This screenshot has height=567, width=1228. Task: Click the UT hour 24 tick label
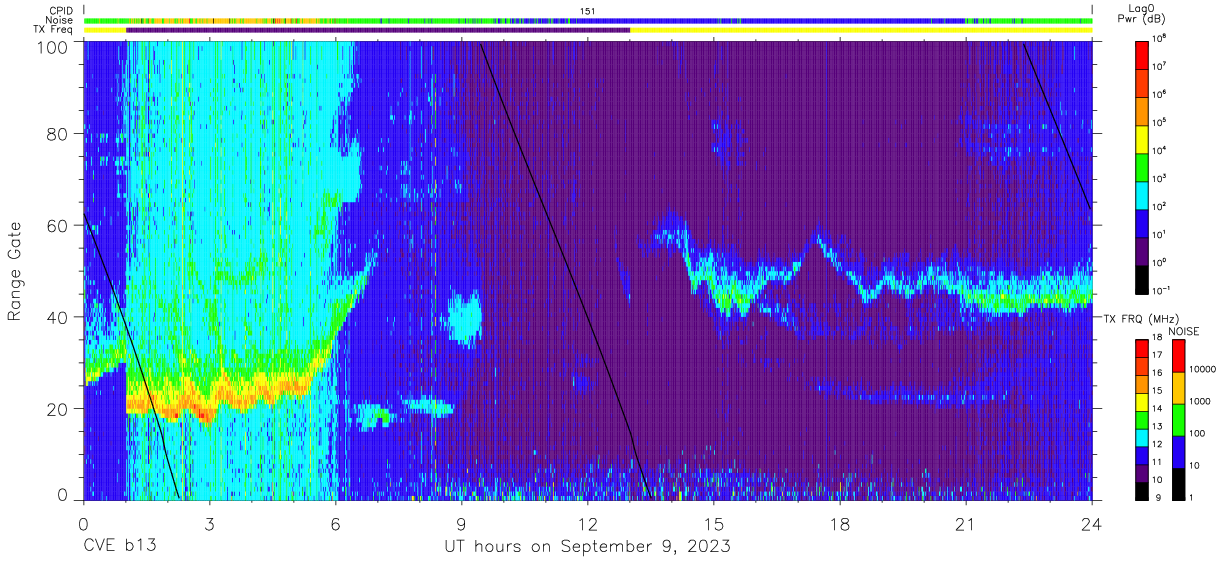(1091, 525)
